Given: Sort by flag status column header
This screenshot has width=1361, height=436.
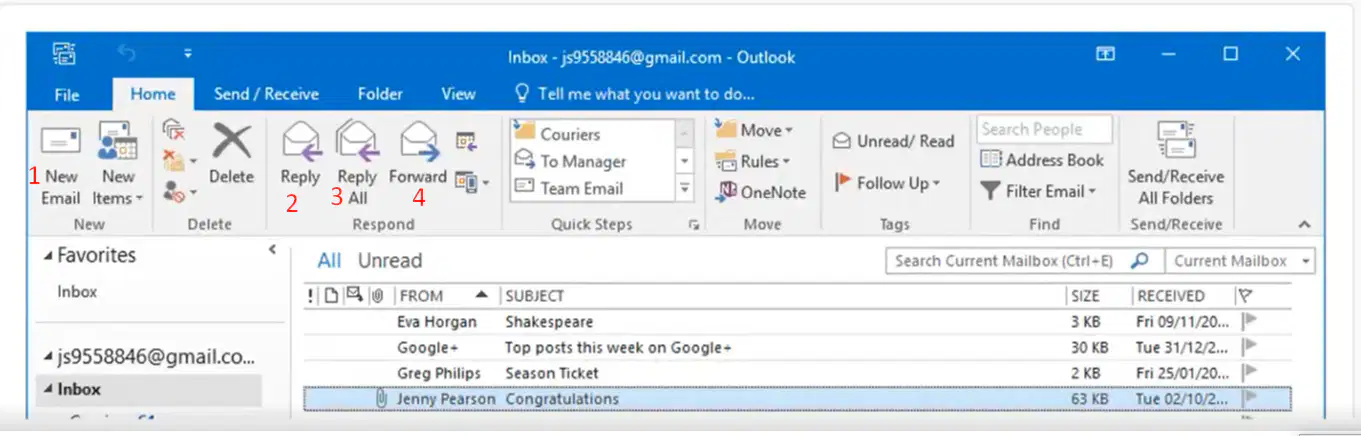Looking at the screenshot, I should (1245, 296).
